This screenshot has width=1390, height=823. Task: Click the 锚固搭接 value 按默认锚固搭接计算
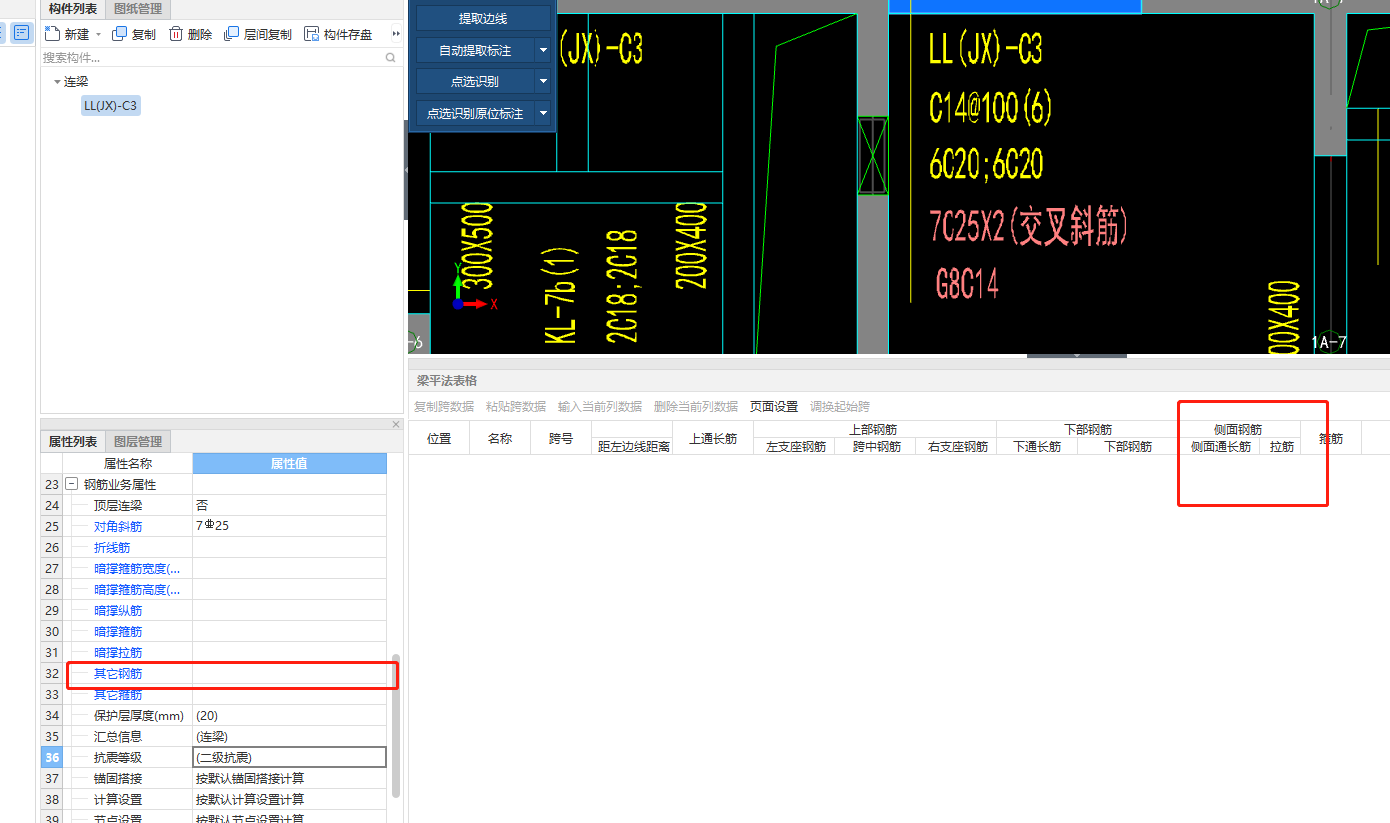(x=289, y=778)
